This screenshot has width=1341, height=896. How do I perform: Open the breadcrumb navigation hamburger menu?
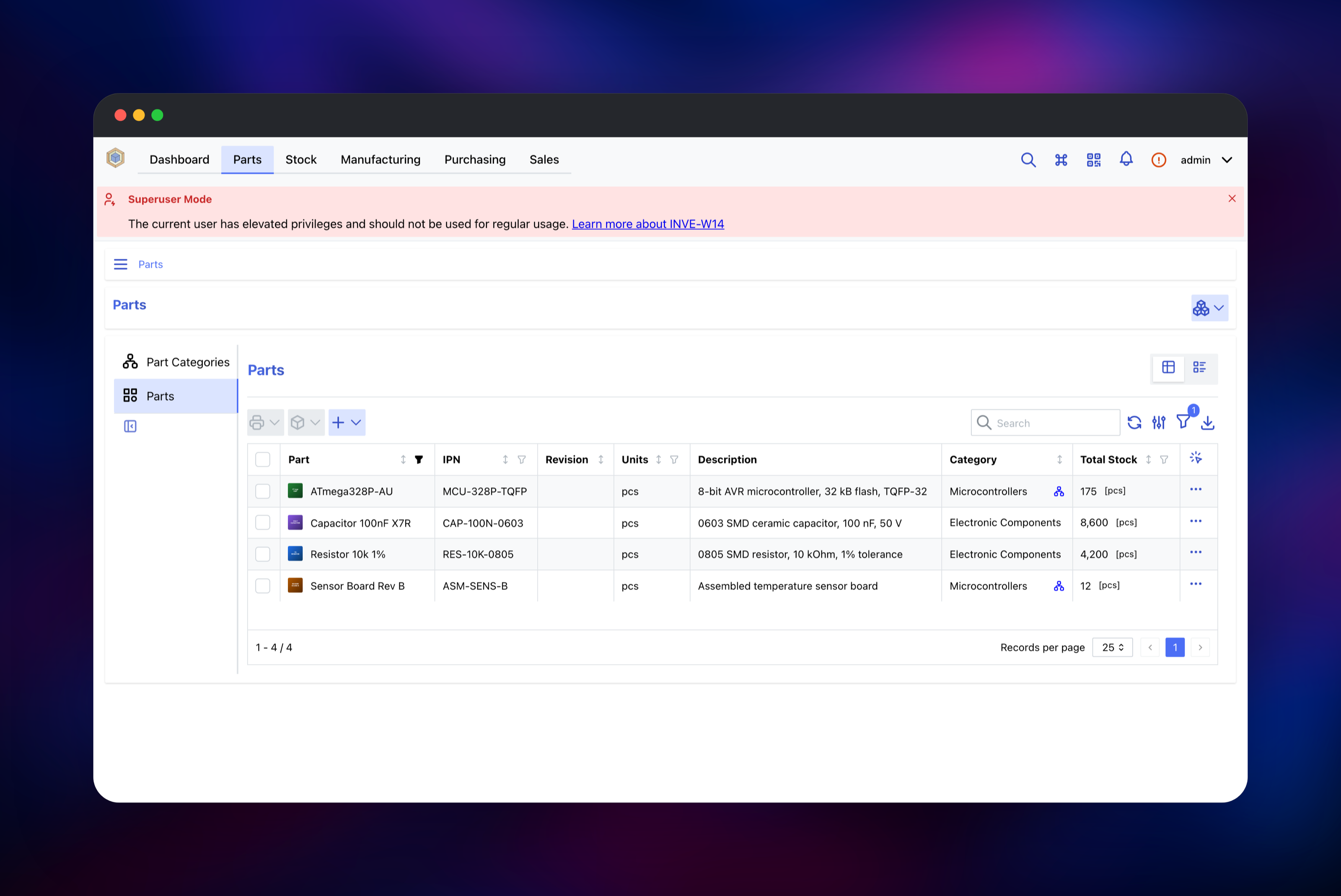coord(121,264)
